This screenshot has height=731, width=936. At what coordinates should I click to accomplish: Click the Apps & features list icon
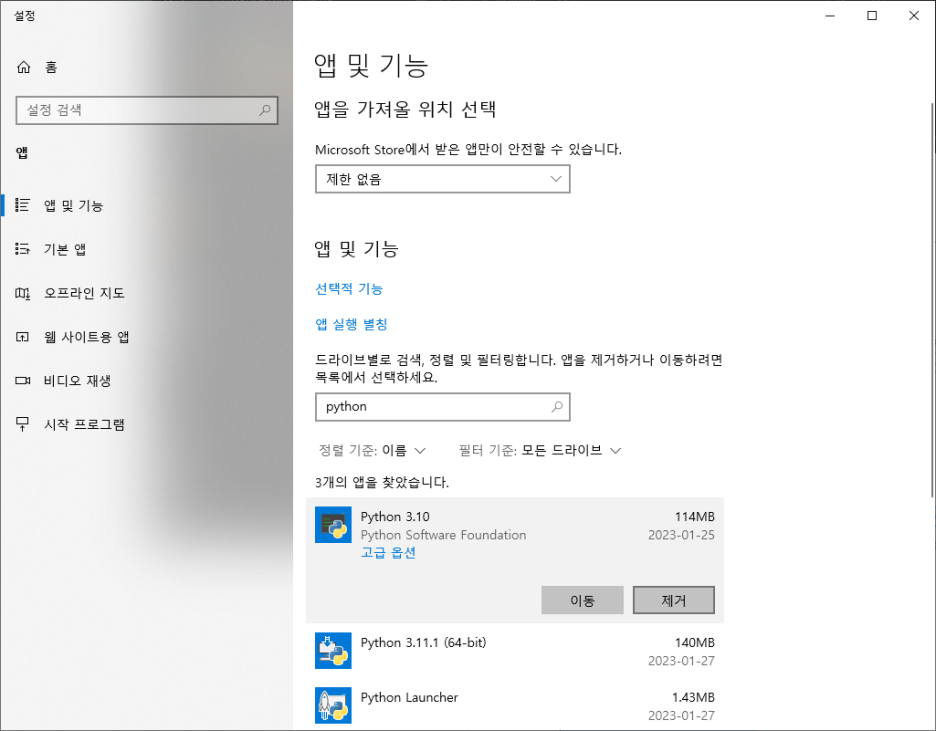[22, 205]
